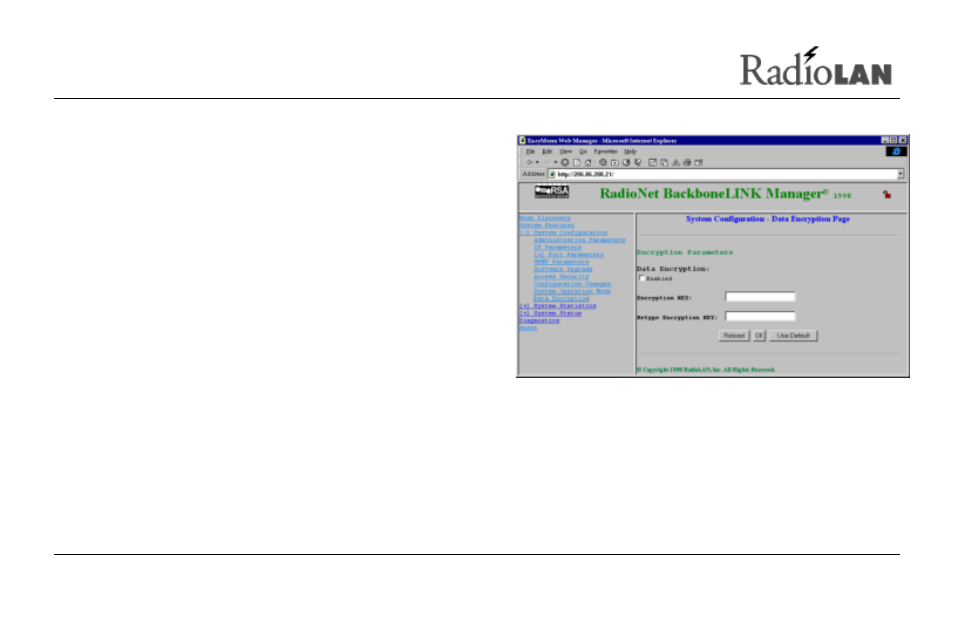Open the Node Discovery link
Viewport: 954px width, 618px height.
[x=545, y=218]
